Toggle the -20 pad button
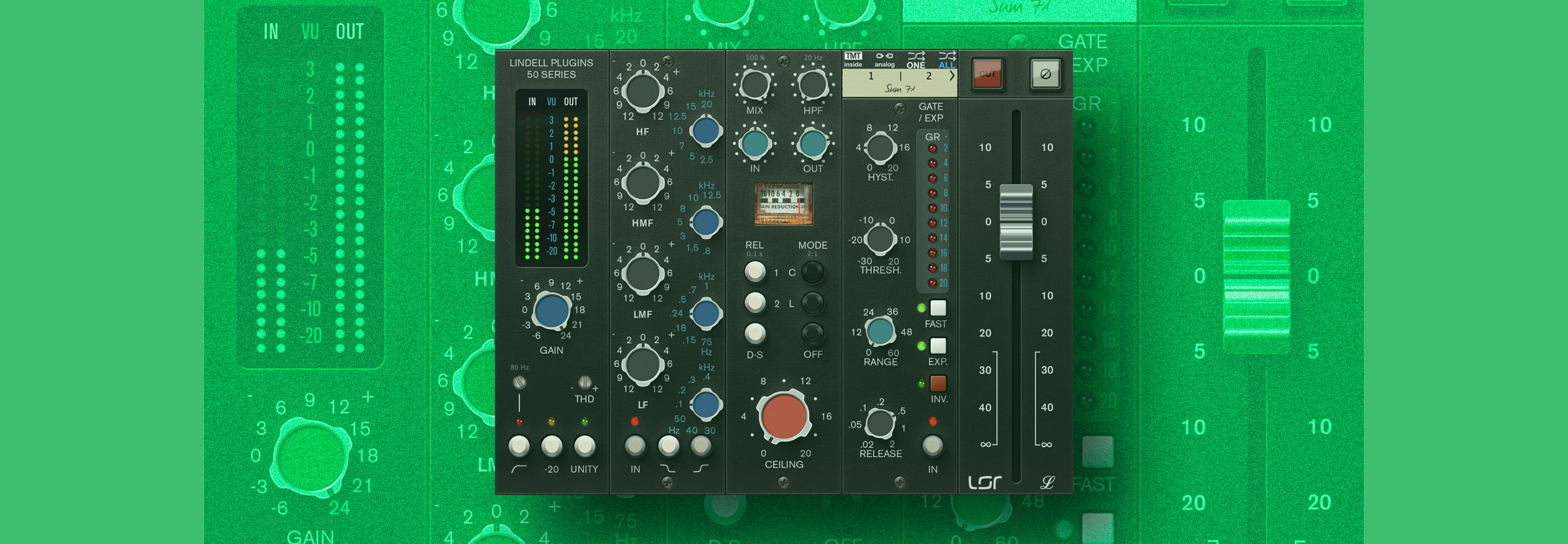The image size is (1568, 544). (552, 446)
